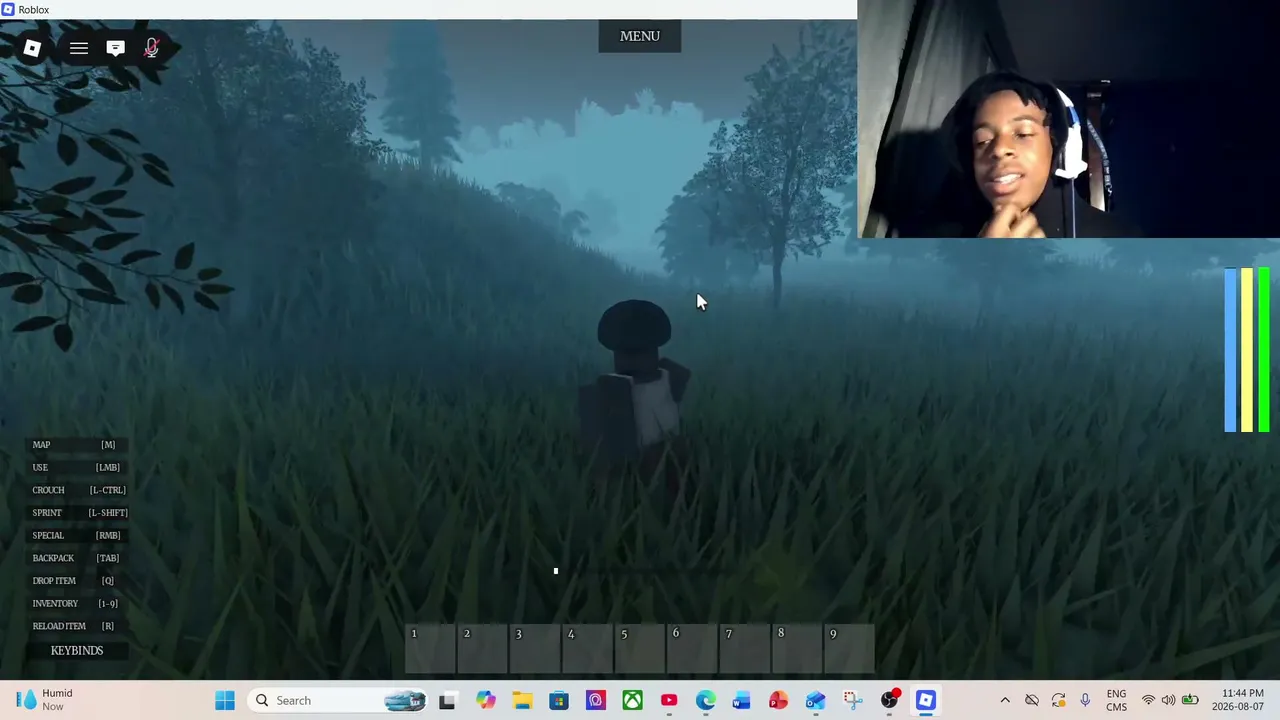
Task: Click the crossed-out cloud tray icon
Action: (1032, 700)
